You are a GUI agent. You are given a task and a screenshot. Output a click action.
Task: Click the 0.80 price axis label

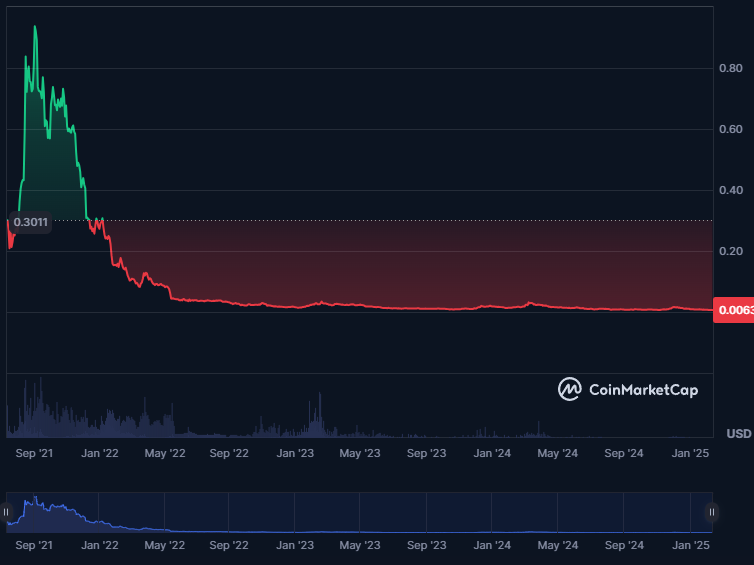tap(730, 68)
